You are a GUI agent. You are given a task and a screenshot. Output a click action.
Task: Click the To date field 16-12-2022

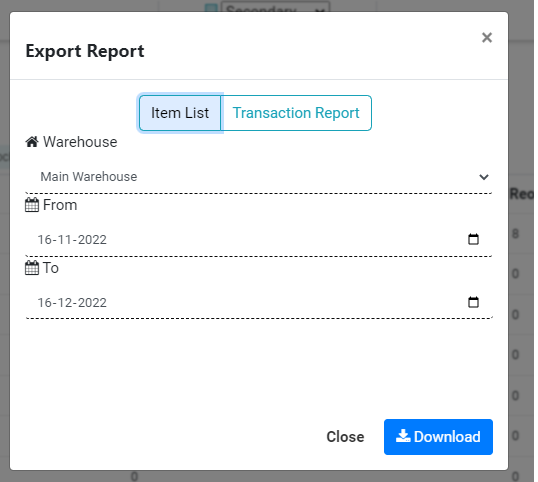(x=259, y=303)
